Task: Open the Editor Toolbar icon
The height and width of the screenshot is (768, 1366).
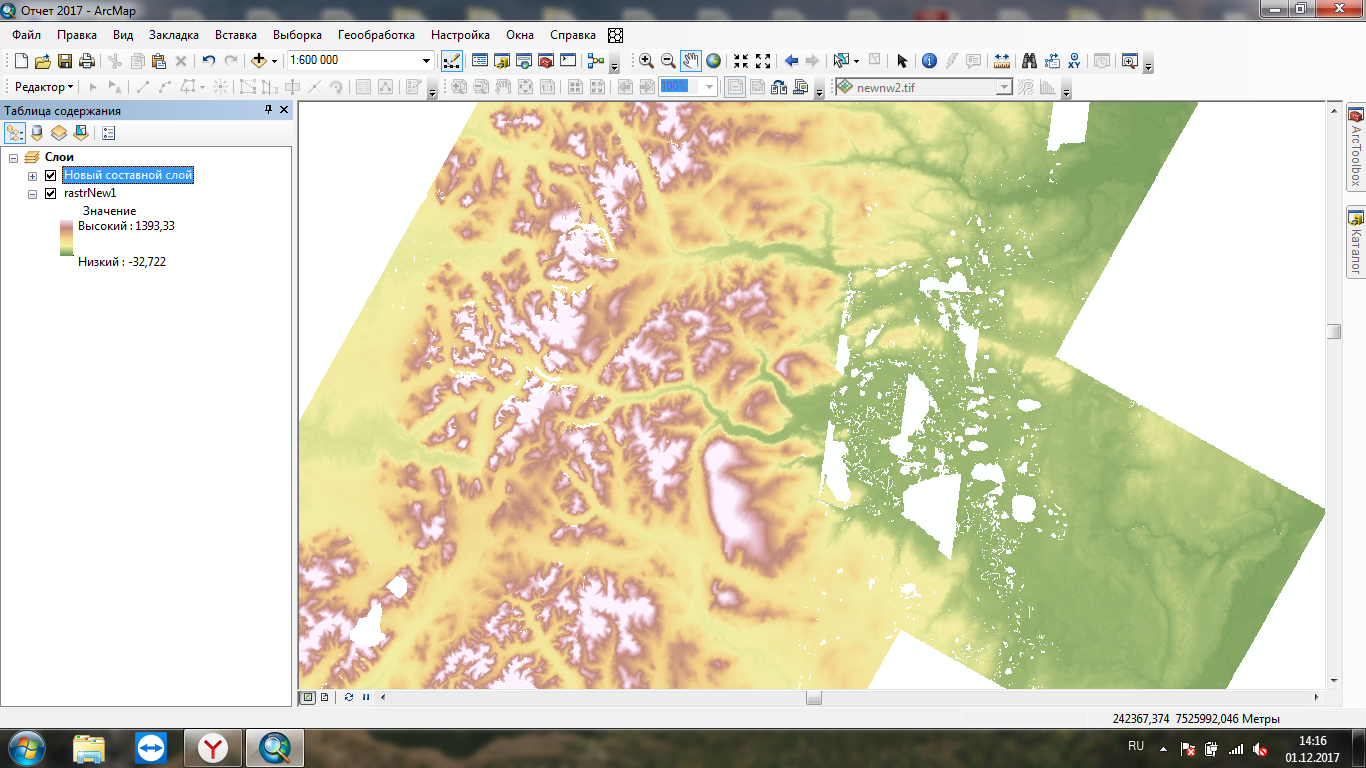Action: (452, 61)
